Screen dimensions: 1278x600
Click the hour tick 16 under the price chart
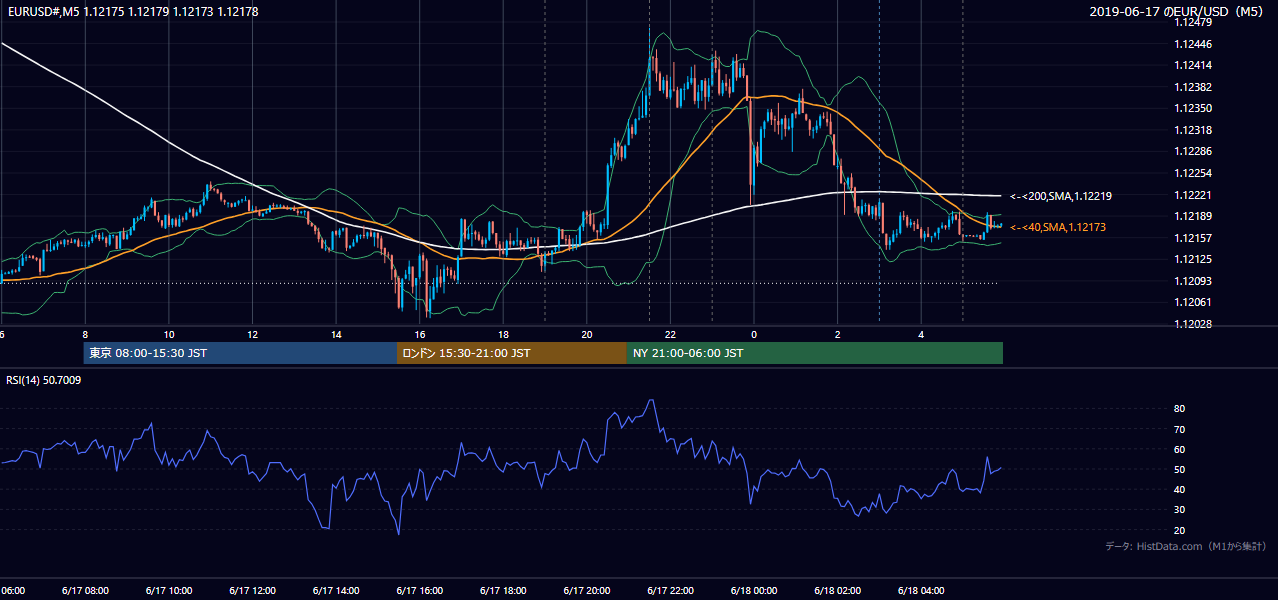[420, 335]
